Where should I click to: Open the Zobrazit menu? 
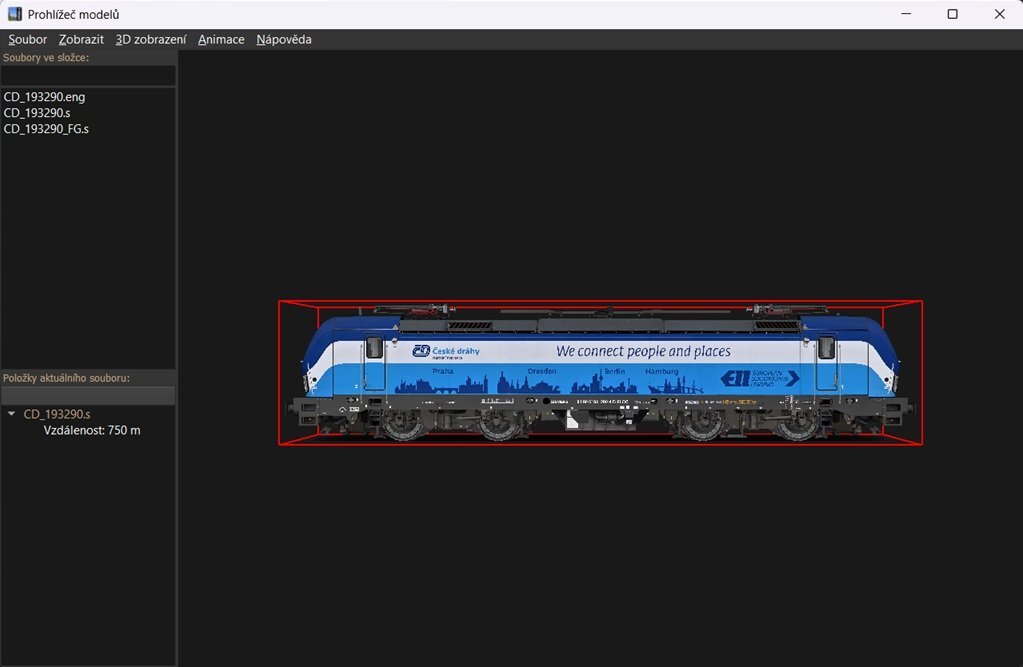(x=81, y=39)
